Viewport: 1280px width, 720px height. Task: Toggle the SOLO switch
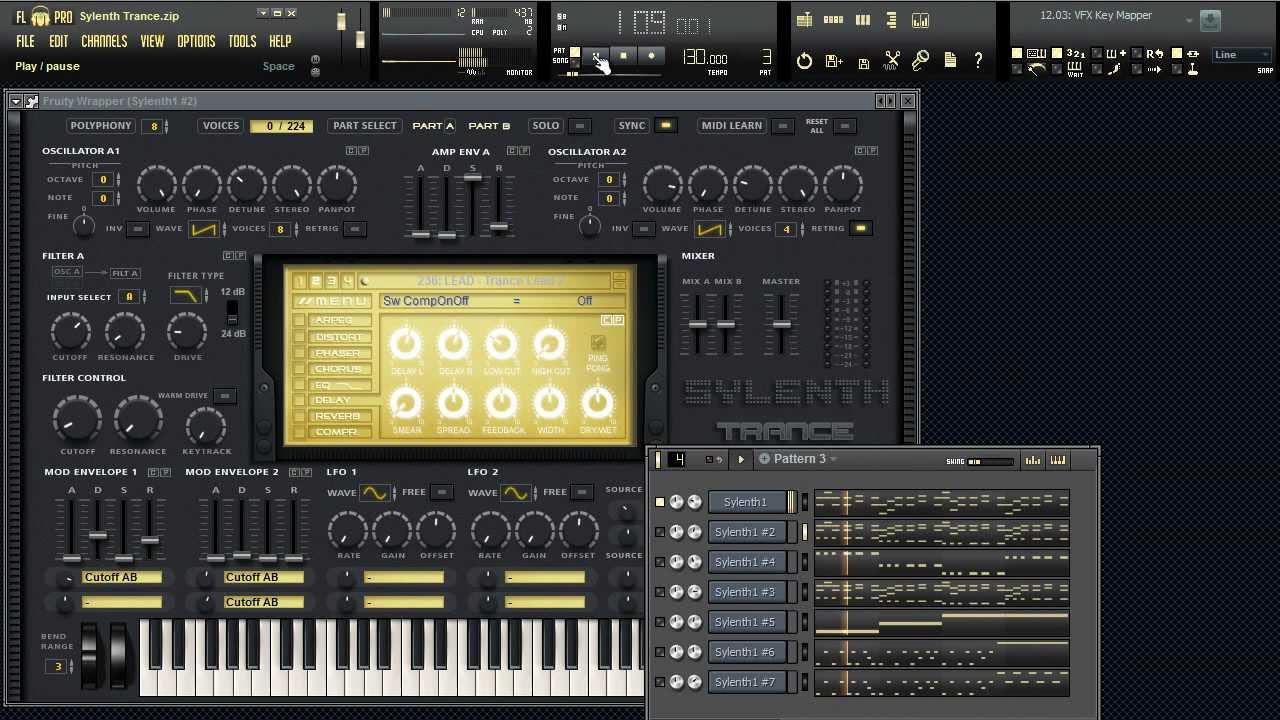pyautogui.click(x=580, y=126)
